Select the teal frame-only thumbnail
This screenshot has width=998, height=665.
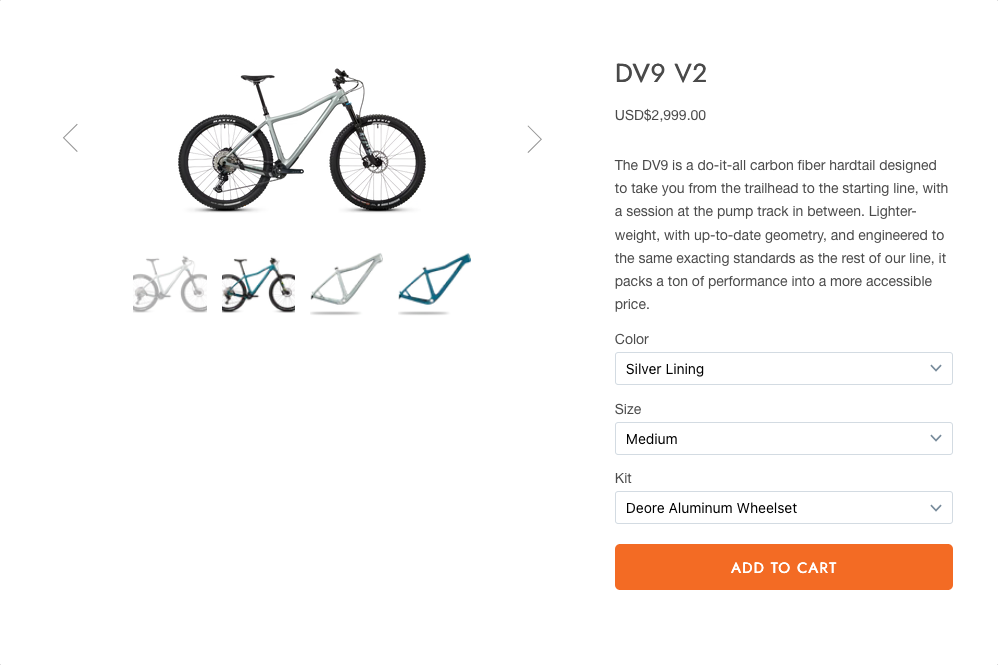click(434, 284)
